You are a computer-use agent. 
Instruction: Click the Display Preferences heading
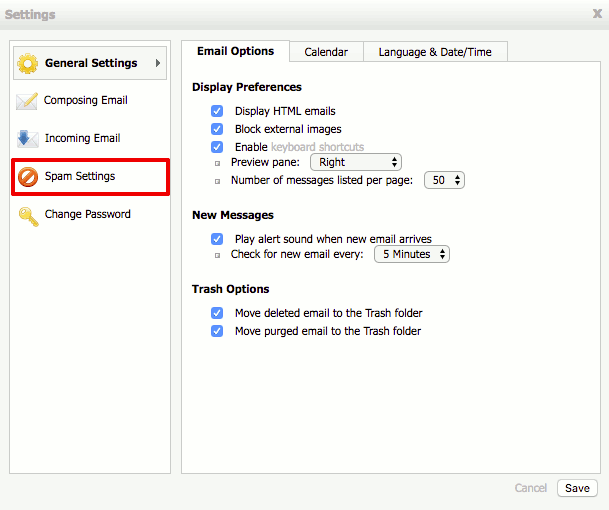click(247, 87)
